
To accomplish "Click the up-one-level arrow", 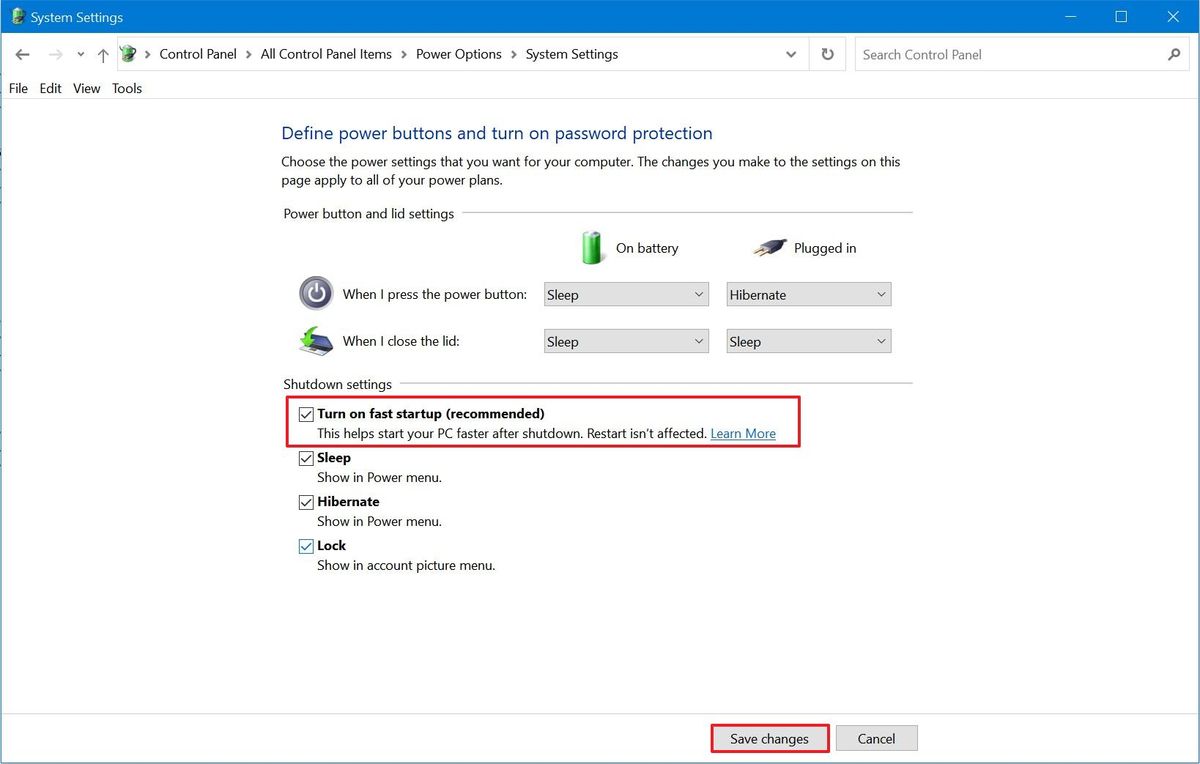I will pos(103,54).
